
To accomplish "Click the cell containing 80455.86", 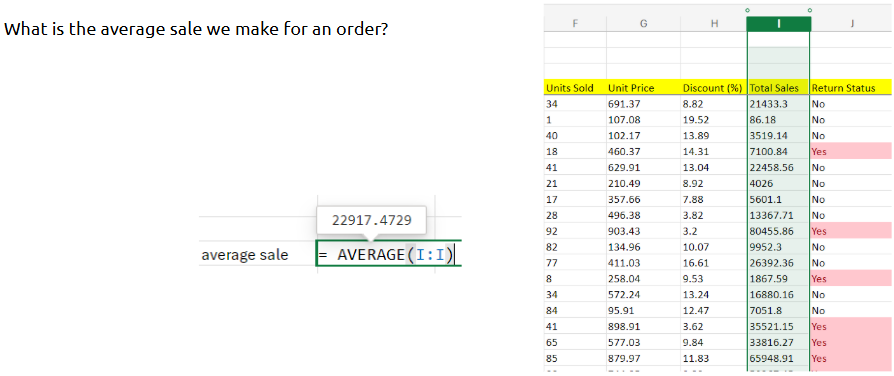I will click(x=778, y=232).
